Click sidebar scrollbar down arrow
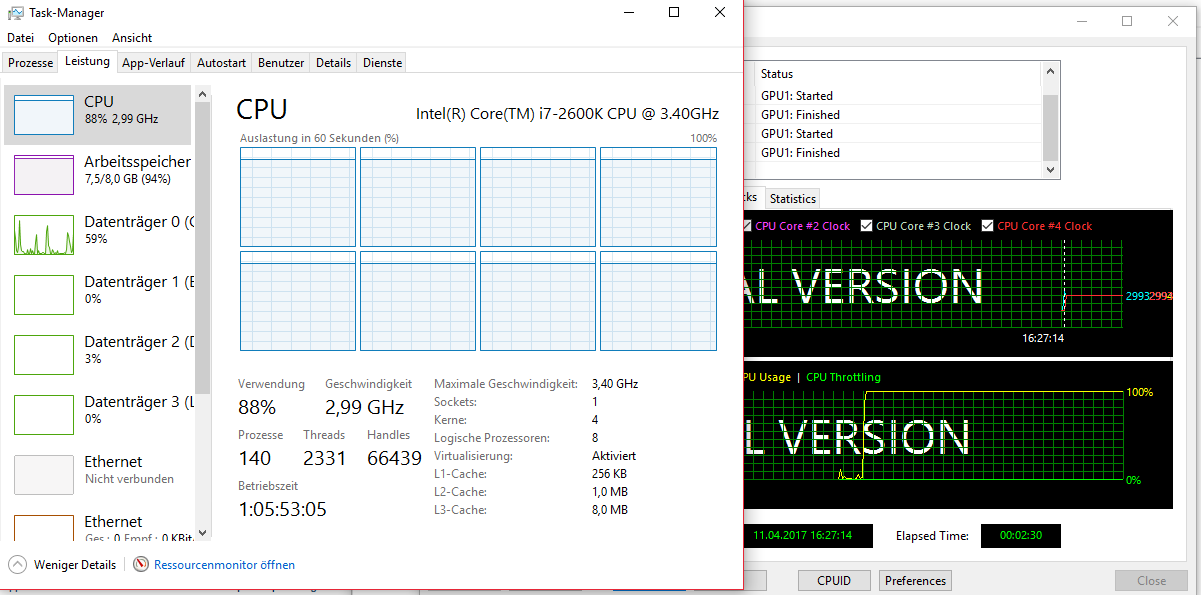Viewport: 1201px width, 595px height. point(202,533)
